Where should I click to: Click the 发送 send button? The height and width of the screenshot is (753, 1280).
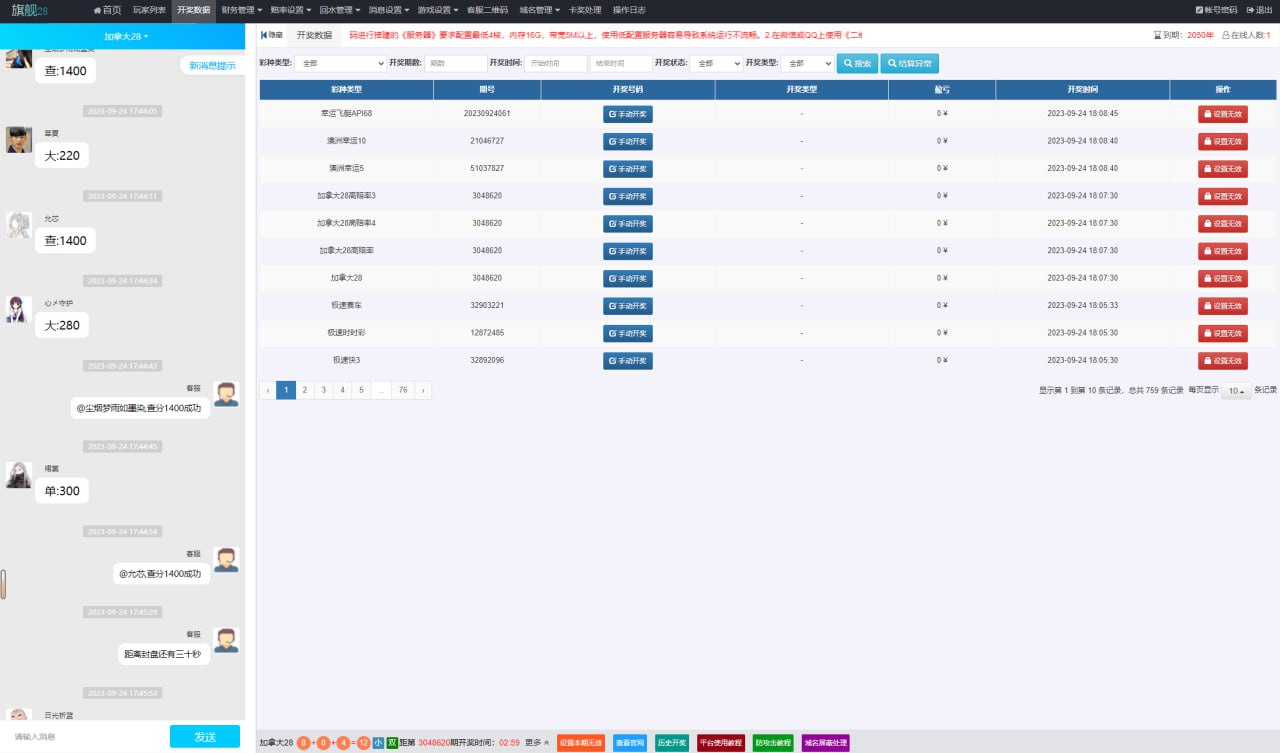tap(205, 737)
